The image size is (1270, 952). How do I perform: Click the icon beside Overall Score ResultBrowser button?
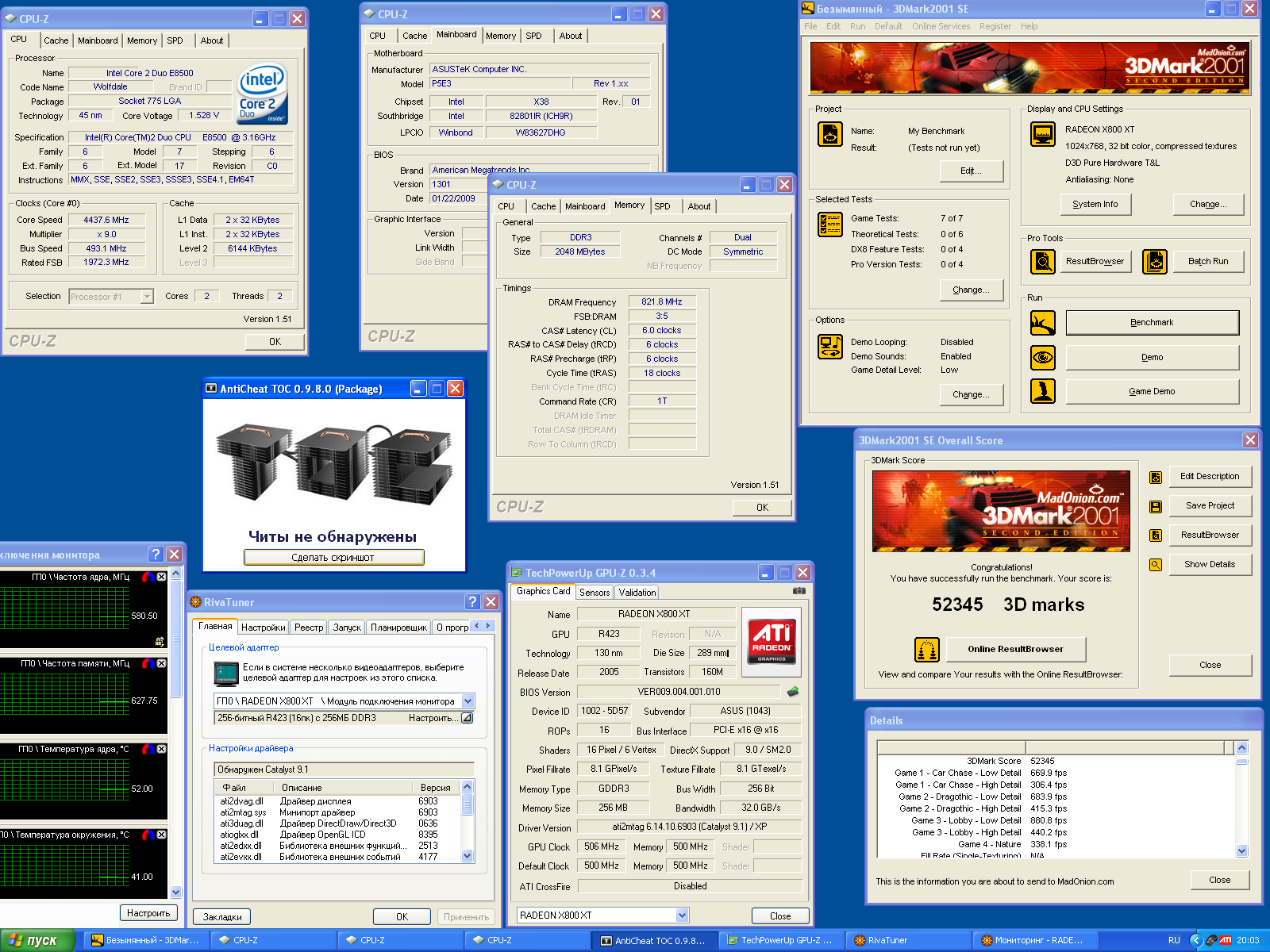pos(1156,535)
